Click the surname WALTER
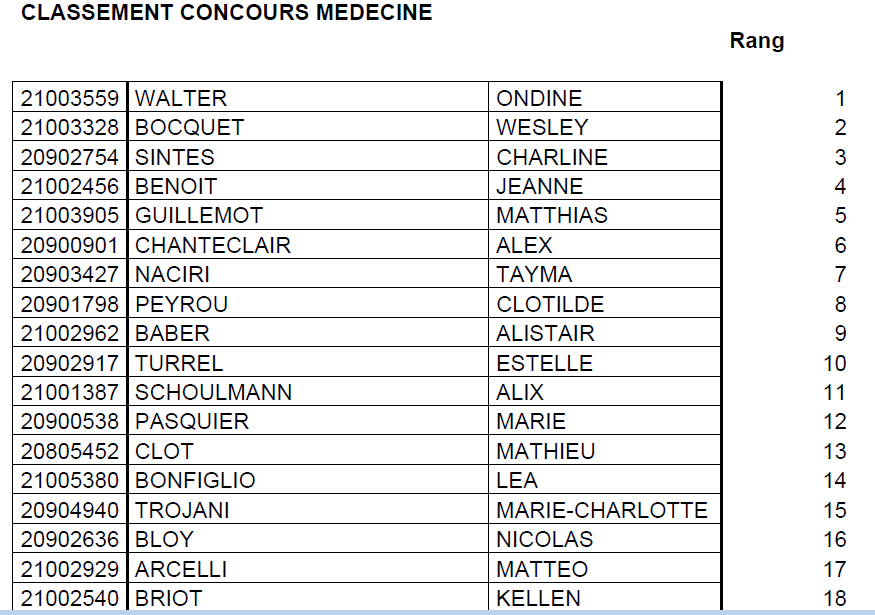The width and height of the screenshot is (875, 615). pyautogui.click(x=181, y=98)
